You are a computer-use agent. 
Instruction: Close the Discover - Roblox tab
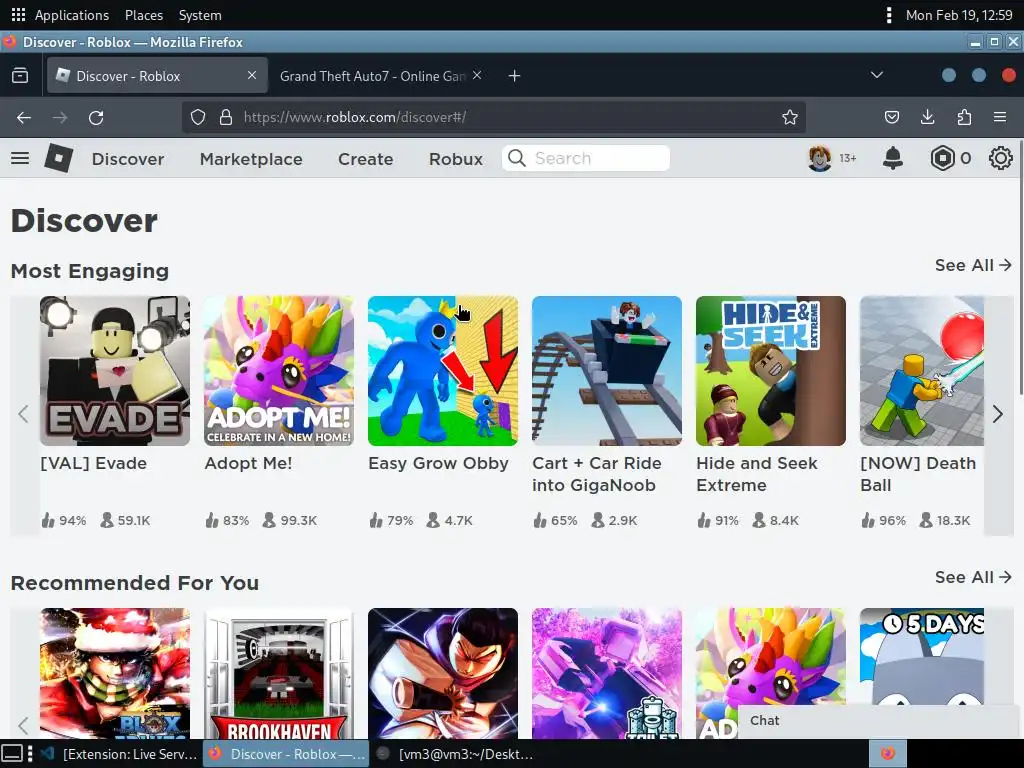click(x=252, y=76)
